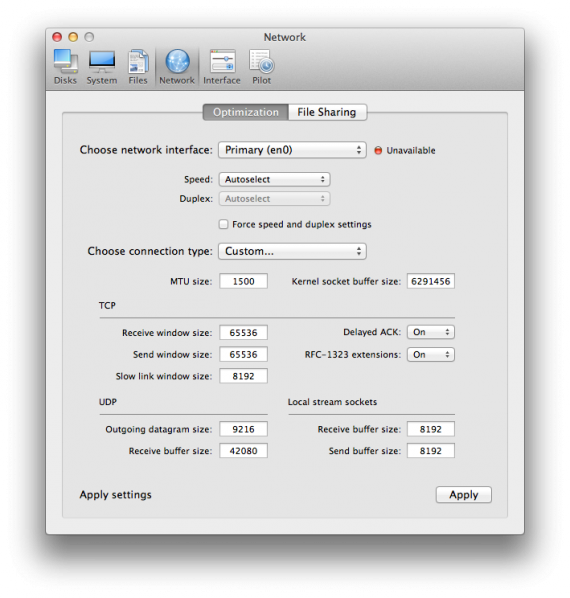Click the yellow minimize window button

tap(73, 37)
